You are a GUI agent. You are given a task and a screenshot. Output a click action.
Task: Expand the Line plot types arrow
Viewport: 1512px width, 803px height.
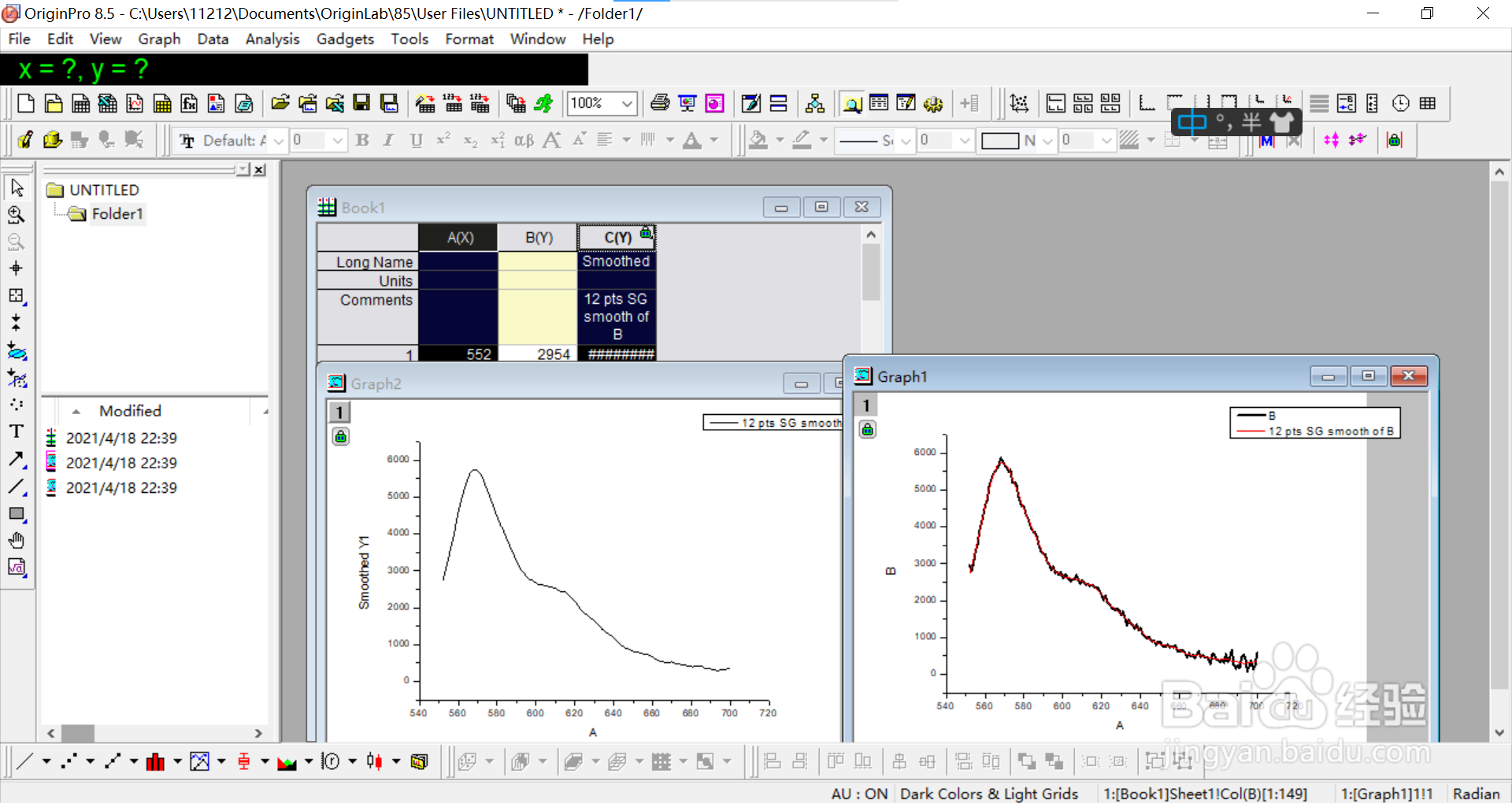click(x=46, y=761)
